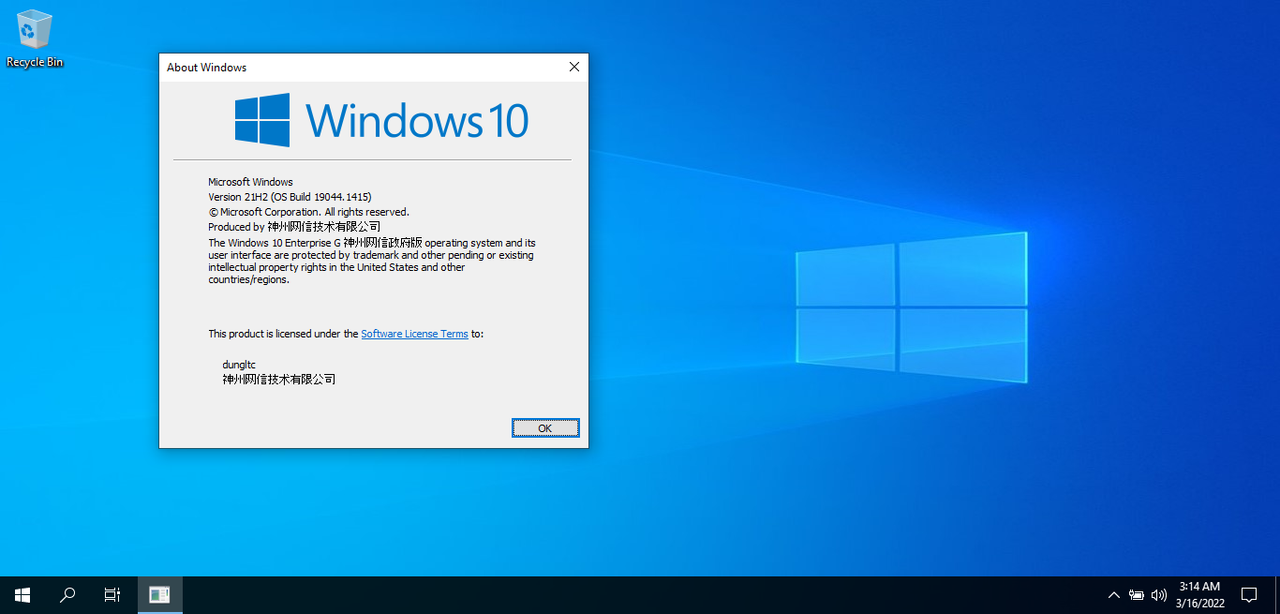Show hidden tray icons chevron
Viewport: 1280px width, 614px height.
(x=1114, y=595)
